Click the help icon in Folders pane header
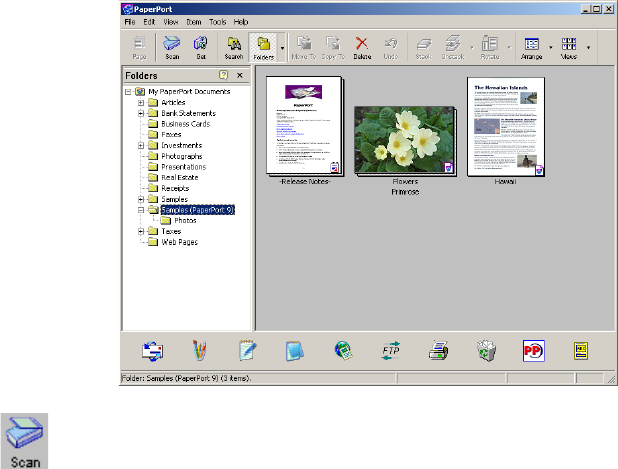 [x=223, y=75]
